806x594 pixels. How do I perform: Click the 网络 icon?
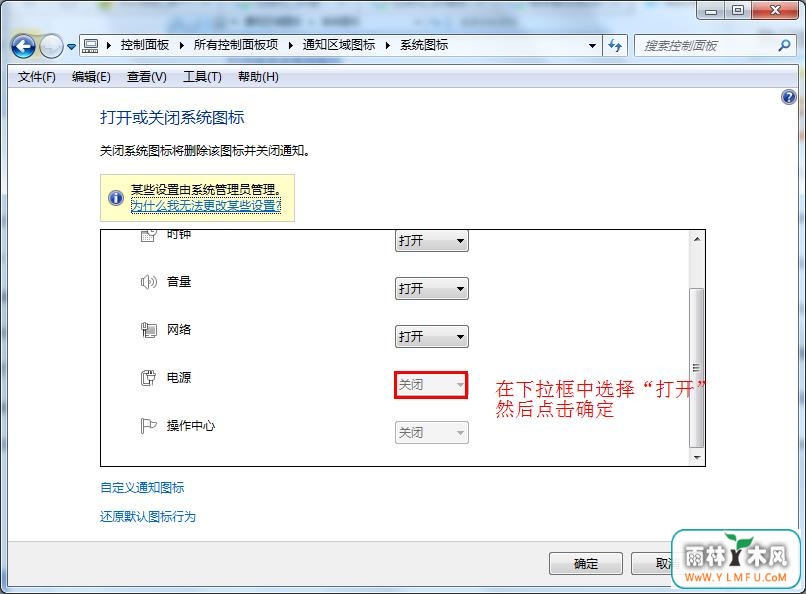pyautogui.click(x=149, y=330)
